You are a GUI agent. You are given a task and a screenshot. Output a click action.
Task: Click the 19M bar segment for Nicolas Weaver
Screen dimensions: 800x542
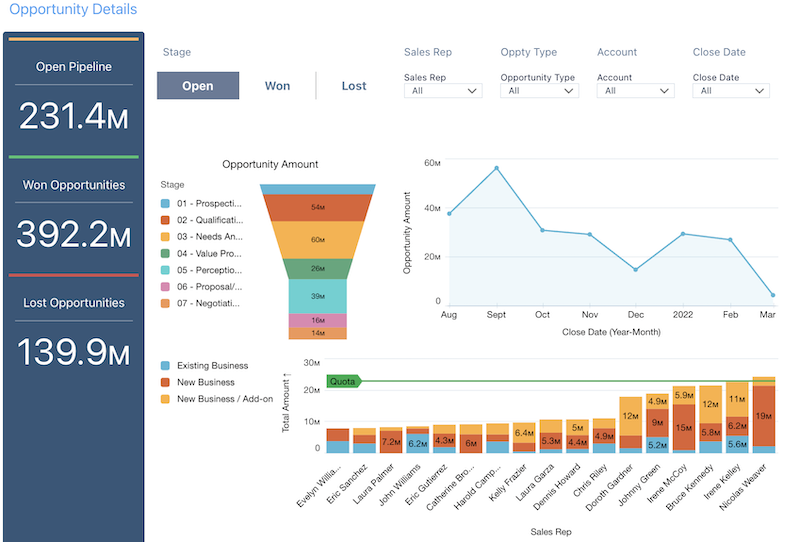tap(764, 416)
